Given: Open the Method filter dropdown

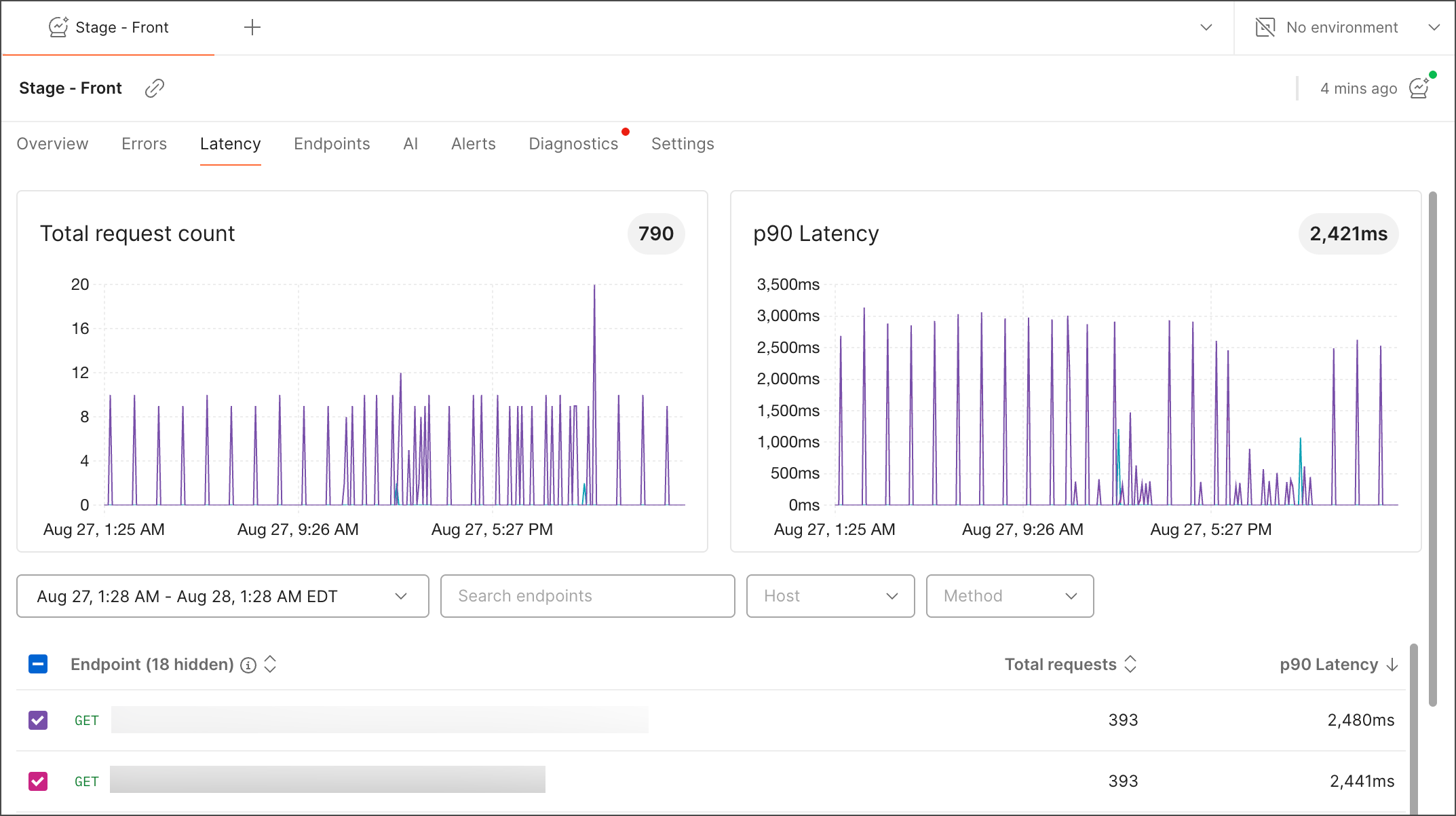Looking at the screenshot, I should pos(1010,596).
